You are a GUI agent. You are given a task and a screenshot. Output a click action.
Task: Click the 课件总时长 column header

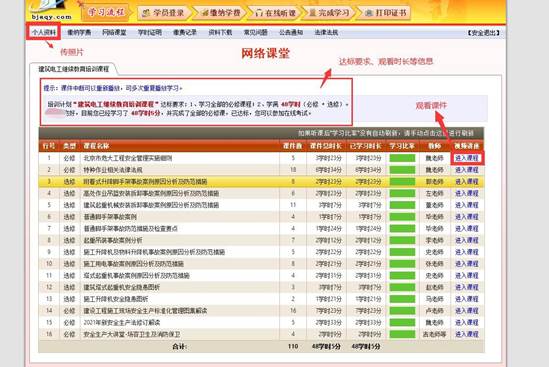[x=326, y=146]
